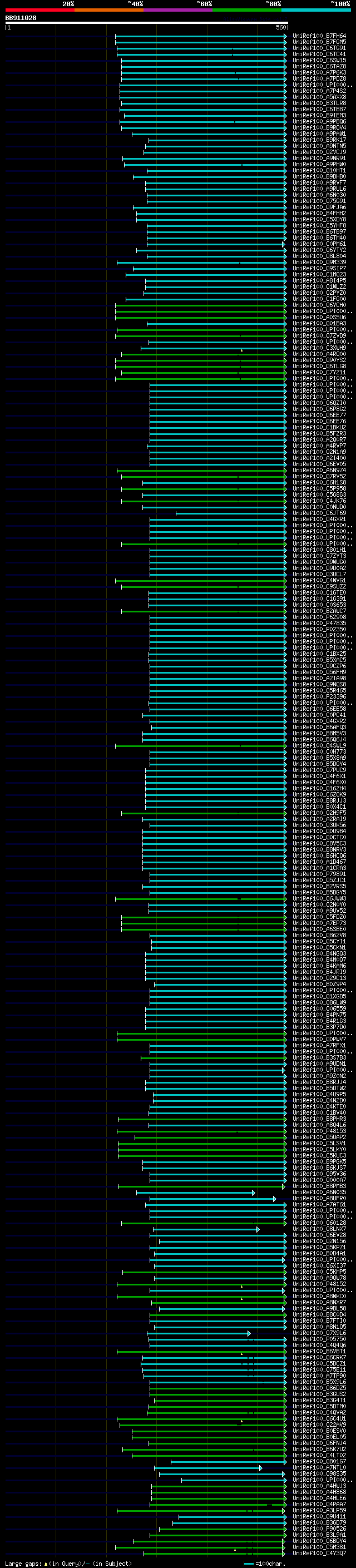Select the UniRef100_Q90YS2 label
Screen dimensions: 356x1568
(319, 360)
